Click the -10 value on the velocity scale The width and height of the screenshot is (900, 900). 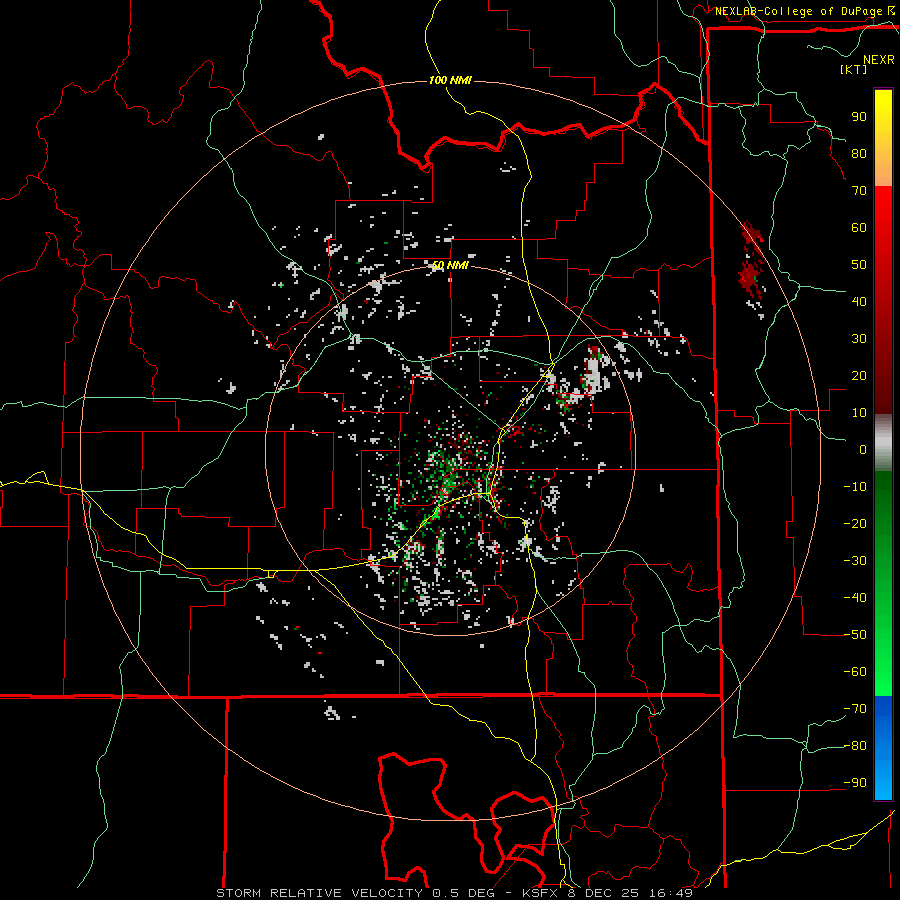click(855, 487)
